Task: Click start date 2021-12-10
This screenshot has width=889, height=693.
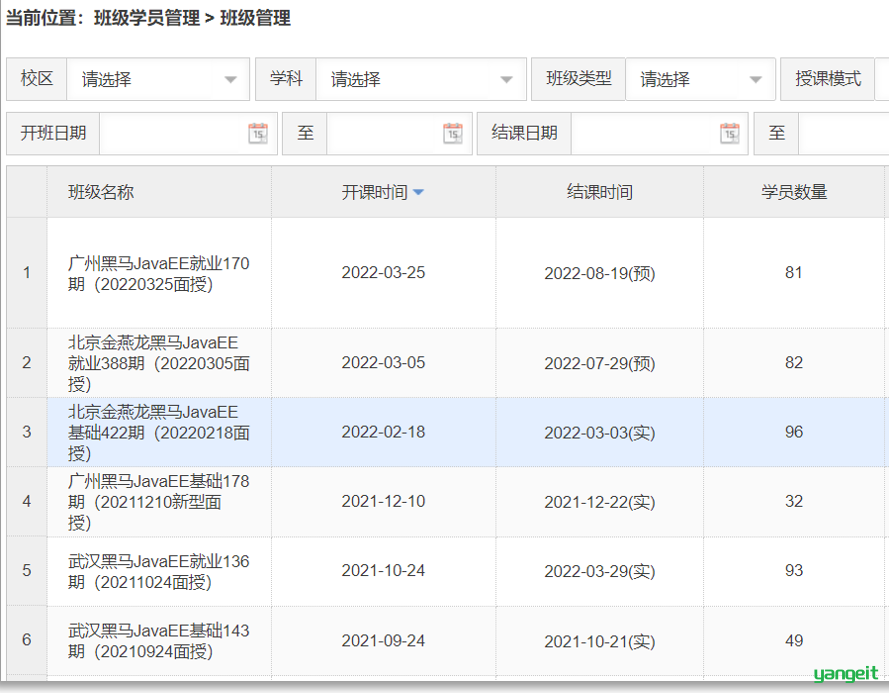Action: [383, 502]
